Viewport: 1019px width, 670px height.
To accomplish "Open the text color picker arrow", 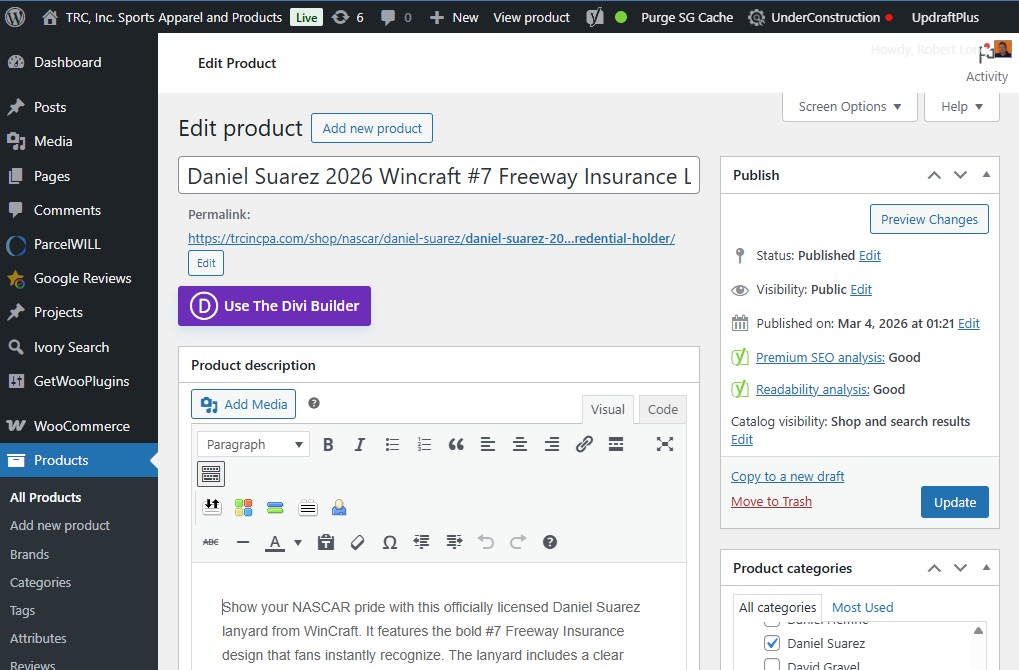I will (298, 542).
